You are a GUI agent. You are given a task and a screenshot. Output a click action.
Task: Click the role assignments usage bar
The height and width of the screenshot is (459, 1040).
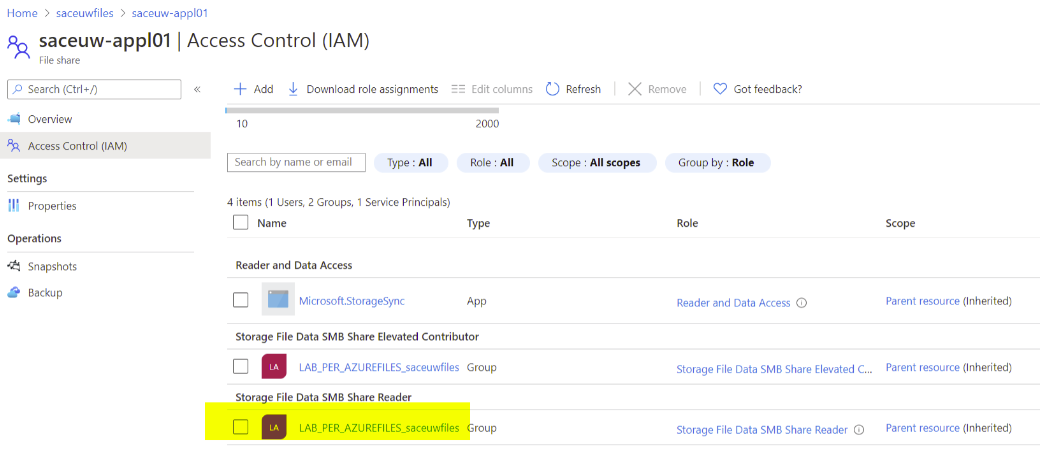(x=362, y=111)
